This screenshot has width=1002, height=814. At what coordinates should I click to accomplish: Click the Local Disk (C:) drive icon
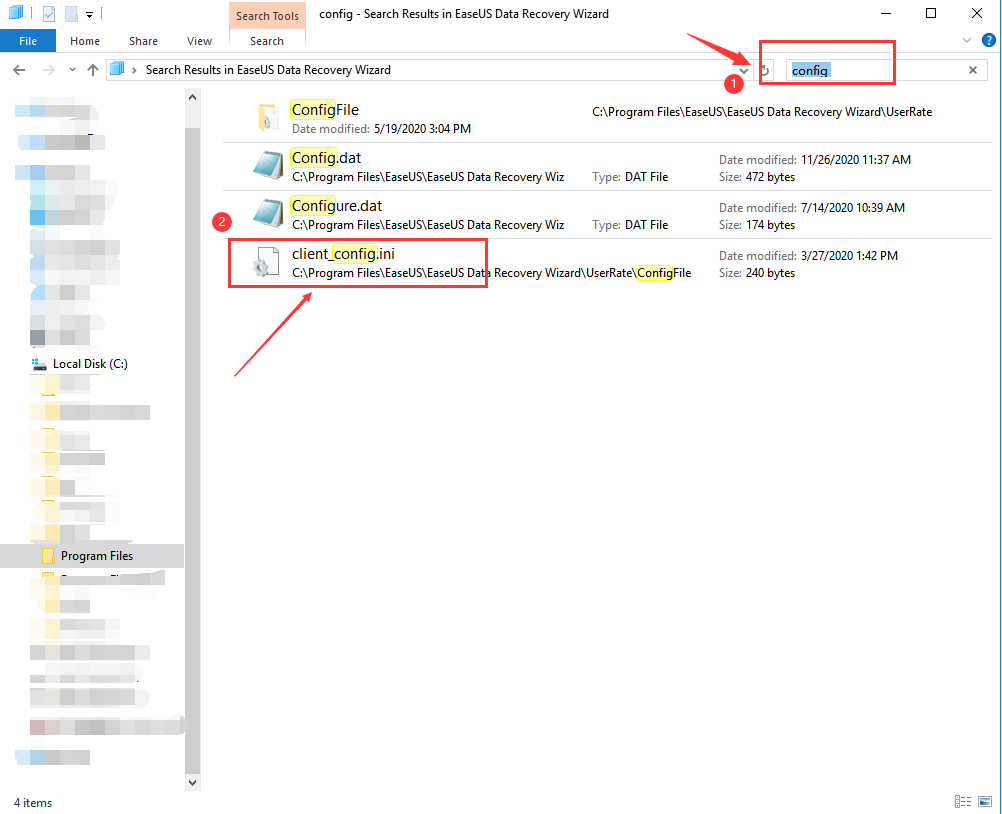tap(40, 364)
